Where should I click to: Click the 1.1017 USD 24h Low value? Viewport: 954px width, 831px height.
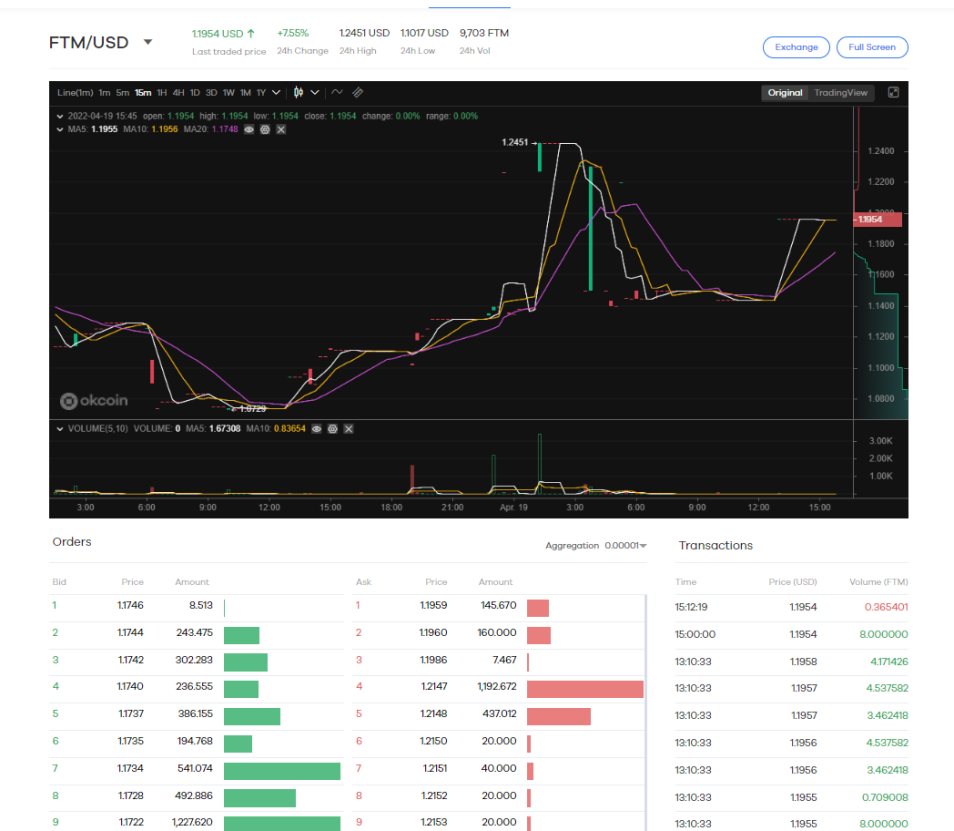[424, 33]
